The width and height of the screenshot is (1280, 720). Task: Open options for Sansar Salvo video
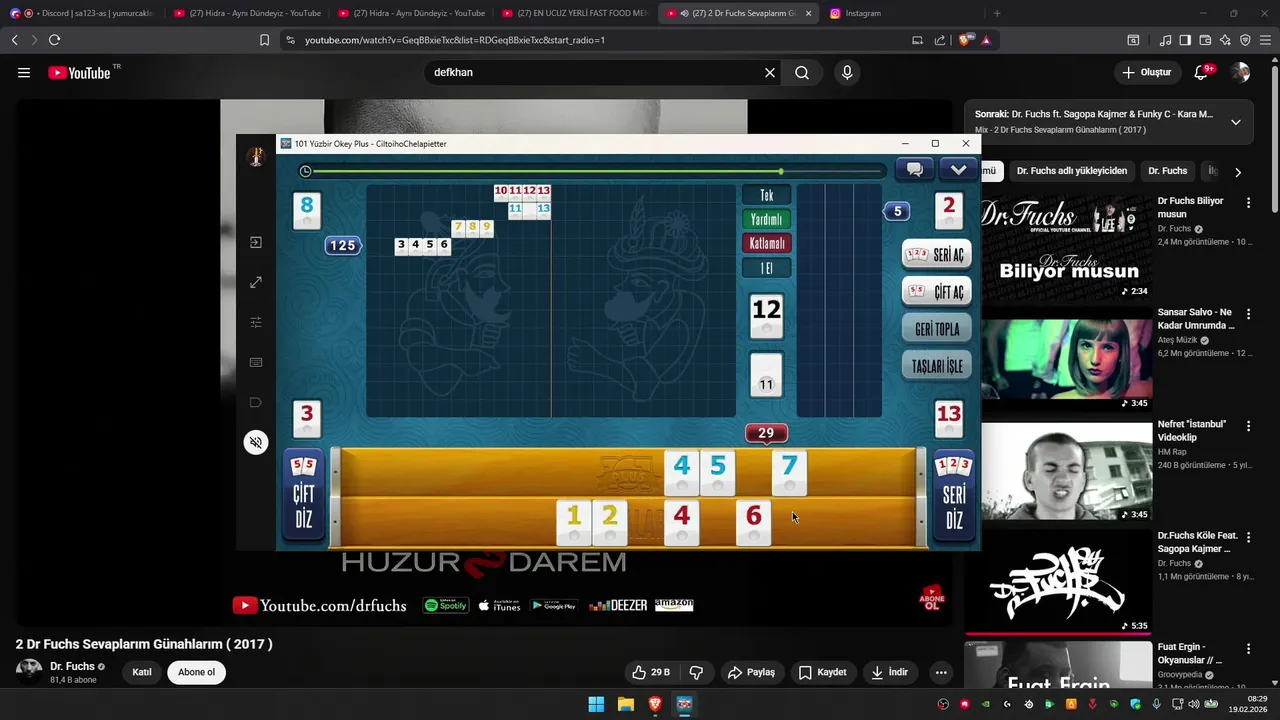pyautogui.click(x=1248, y=313)
